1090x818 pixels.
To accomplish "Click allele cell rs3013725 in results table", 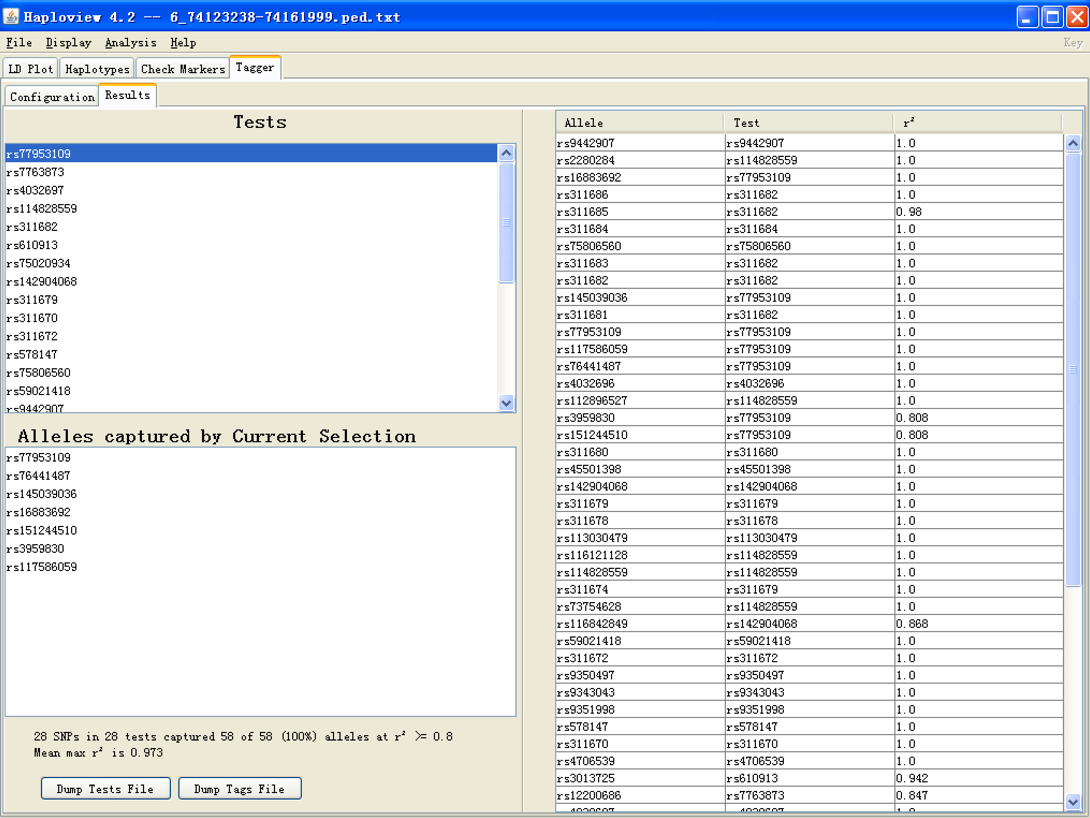I will point(640,778).
